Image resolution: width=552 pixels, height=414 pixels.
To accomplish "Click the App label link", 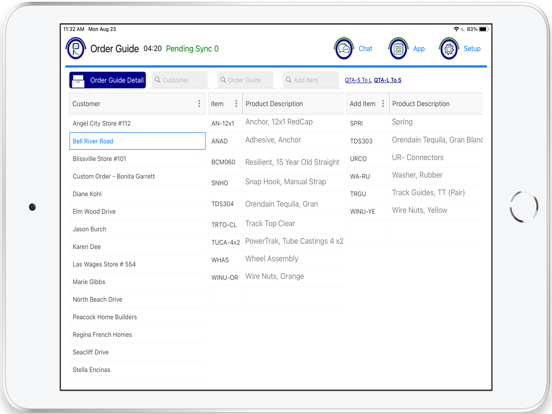I will [419, 49].
